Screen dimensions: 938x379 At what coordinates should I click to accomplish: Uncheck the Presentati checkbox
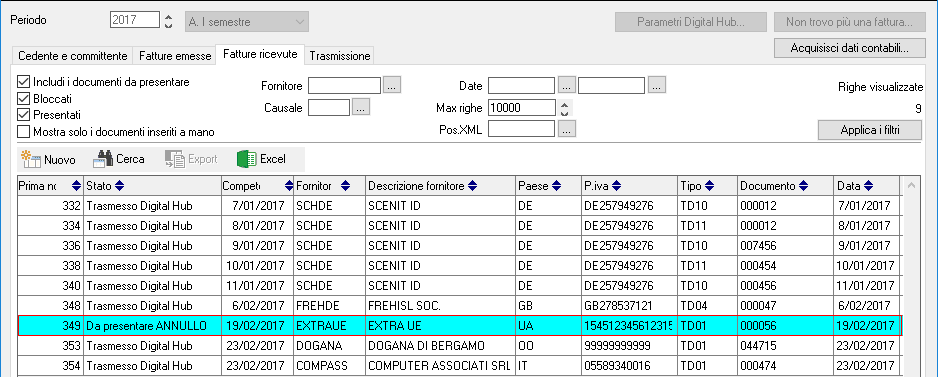tap(24, 115)
